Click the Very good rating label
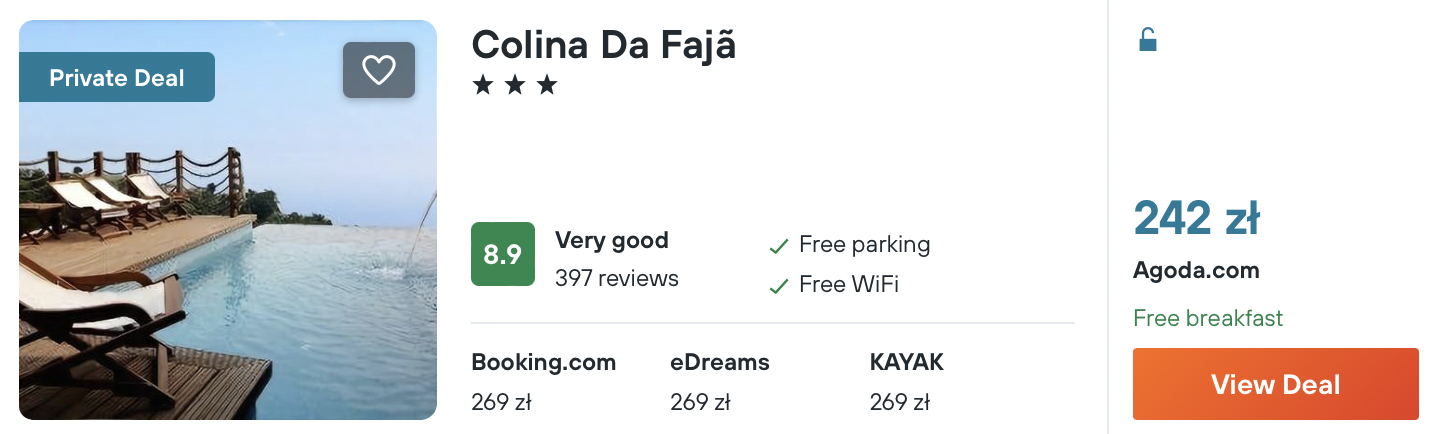This screenshot has width=1436, height=434. [x=611, y=240]
